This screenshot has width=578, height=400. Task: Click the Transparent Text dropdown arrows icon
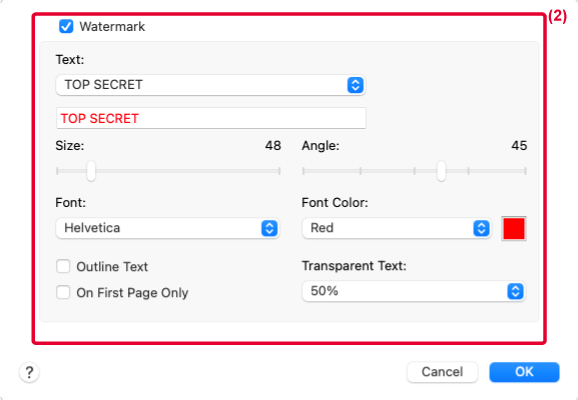click(x=515, y=292)
